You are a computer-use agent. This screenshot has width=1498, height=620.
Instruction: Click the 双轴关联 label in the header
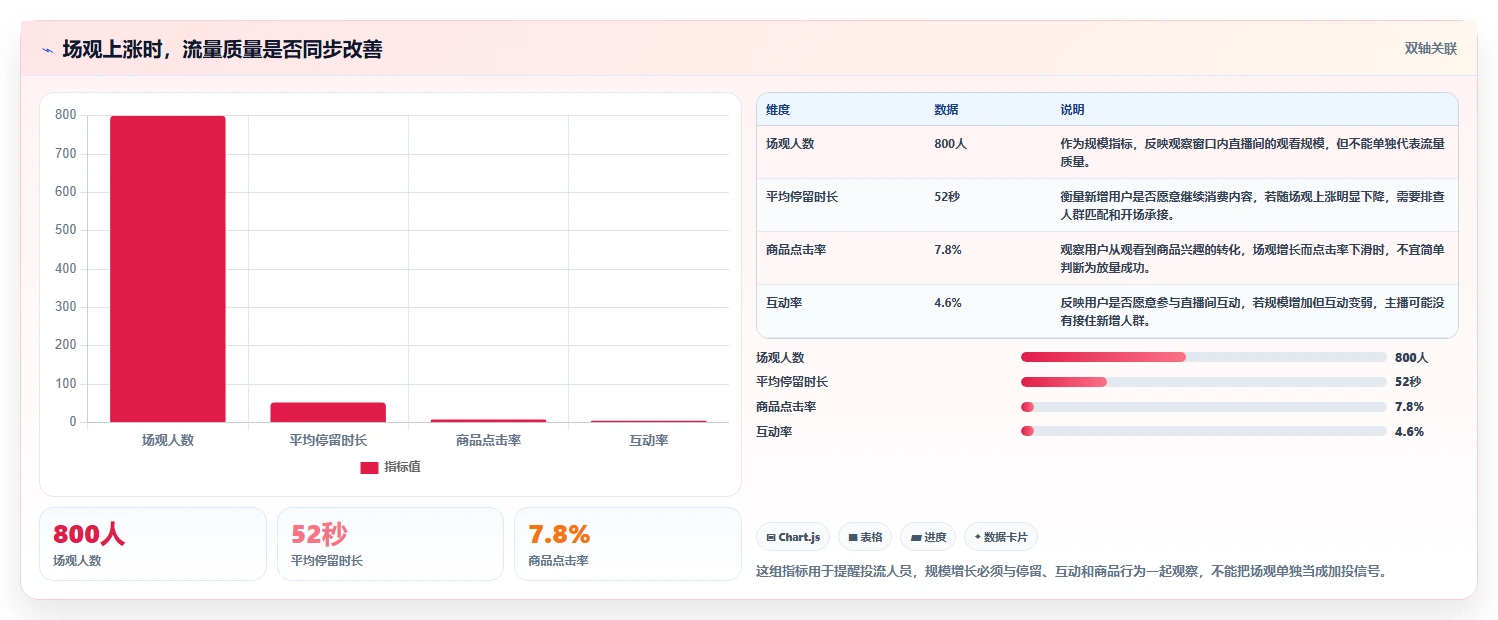(1430, 49)
